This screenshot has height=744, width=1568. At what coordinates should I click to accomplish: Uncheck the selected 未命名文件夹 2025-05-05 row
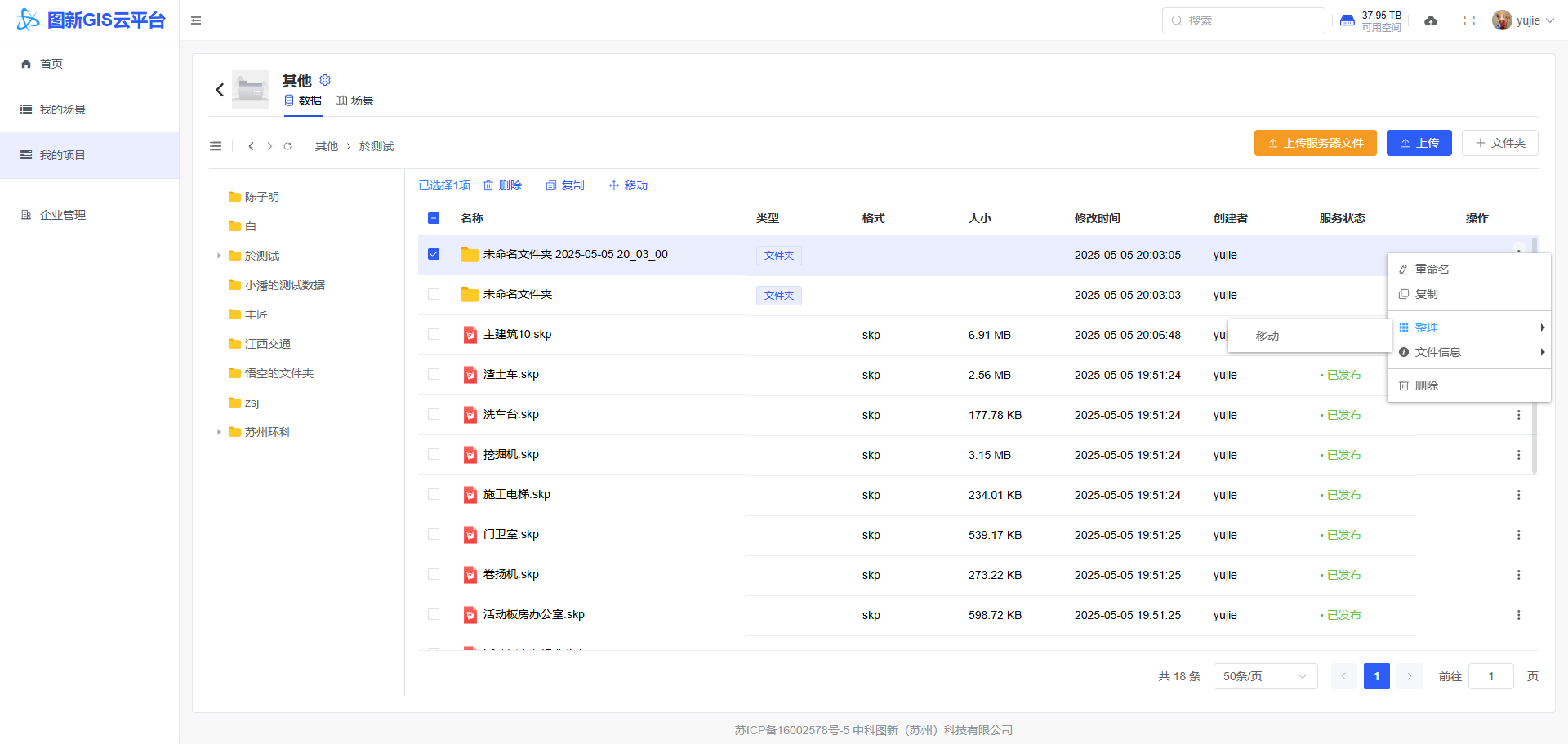tap(434, 254)
